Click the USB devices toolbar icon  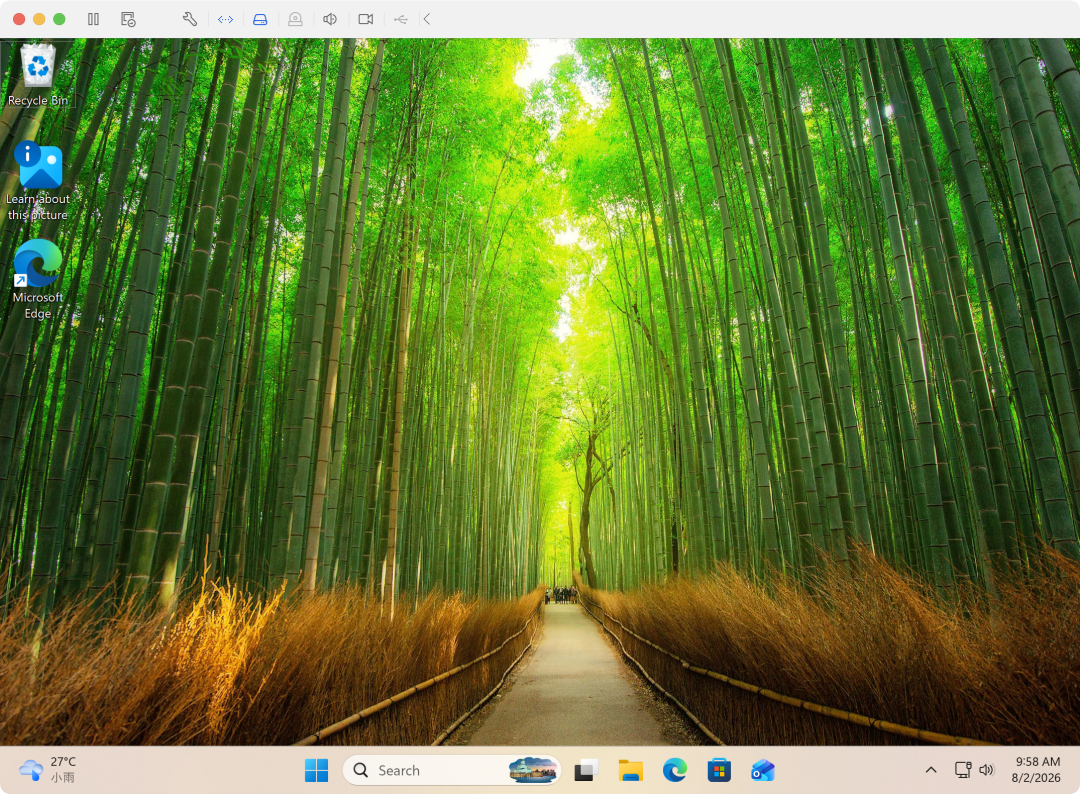point(401,19)
